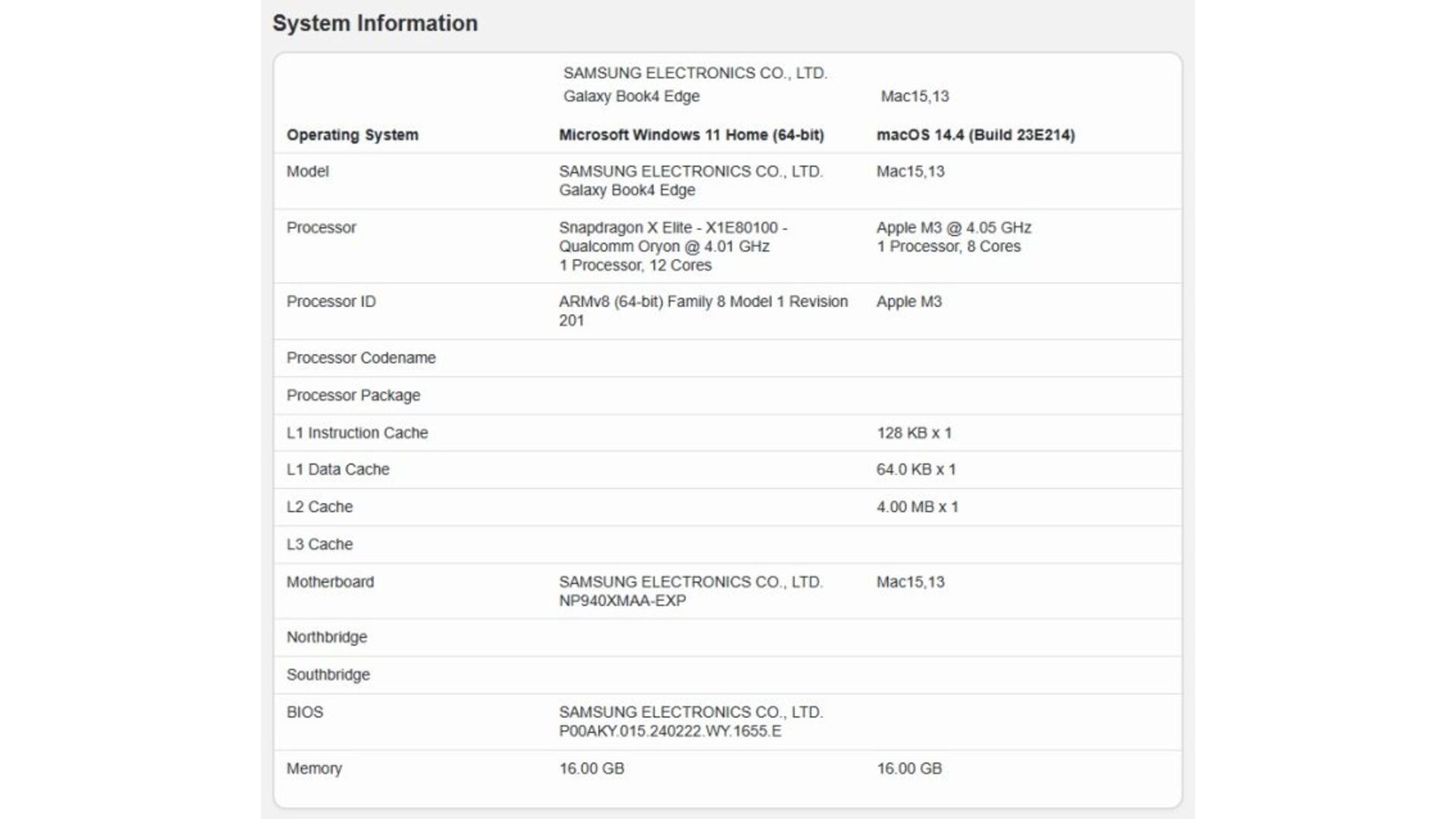Click the System Information heading

click(x=375, y=24)
